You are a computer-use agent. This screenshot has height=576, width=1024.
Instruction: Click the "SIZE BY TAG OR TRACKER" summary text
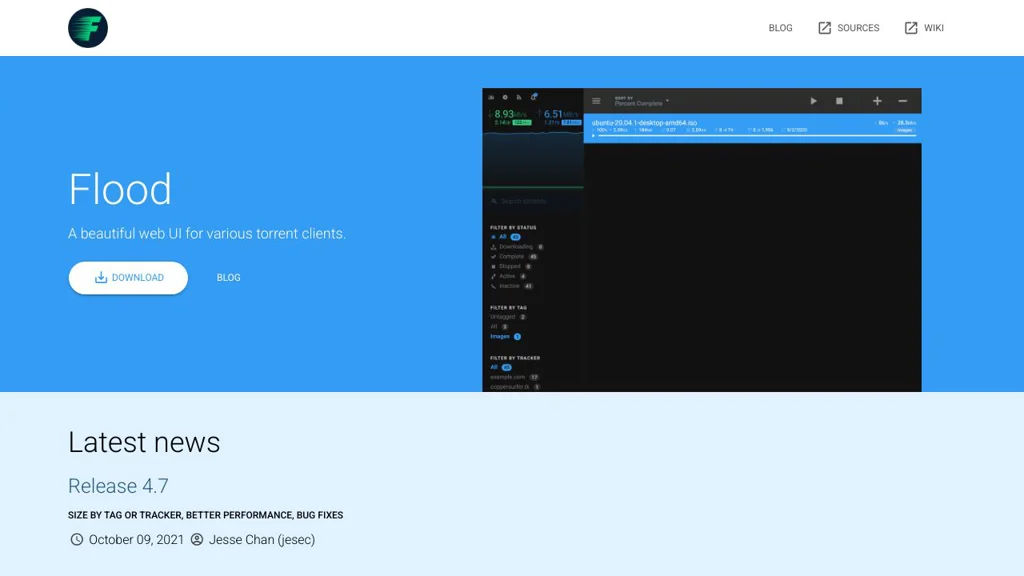205,515
